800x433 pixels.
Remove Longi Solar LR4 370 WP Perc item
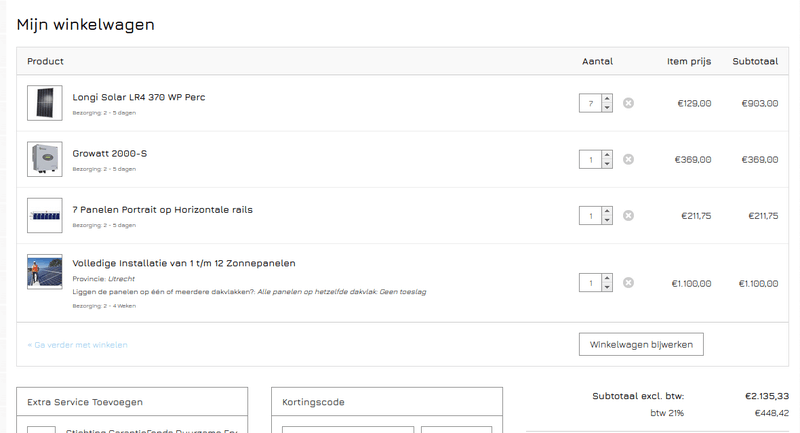(x=629, y=103)
